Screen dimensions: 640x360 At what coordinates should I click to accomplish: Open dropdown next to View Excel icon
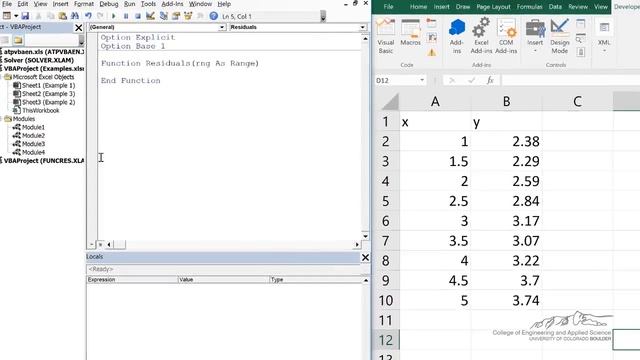tap(16, 16)
